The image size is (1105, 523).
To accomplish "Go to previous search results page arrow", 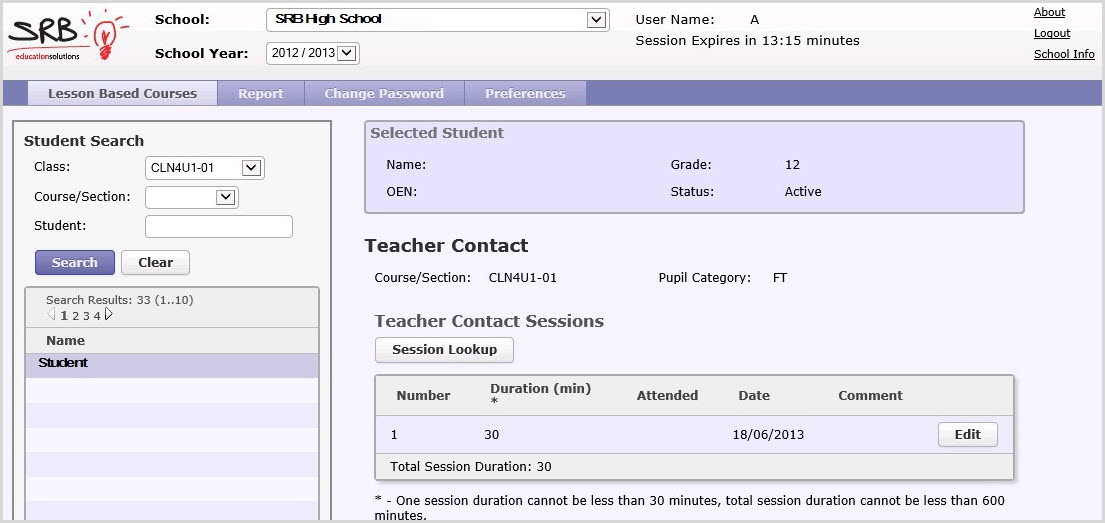I will coord(51,315).
